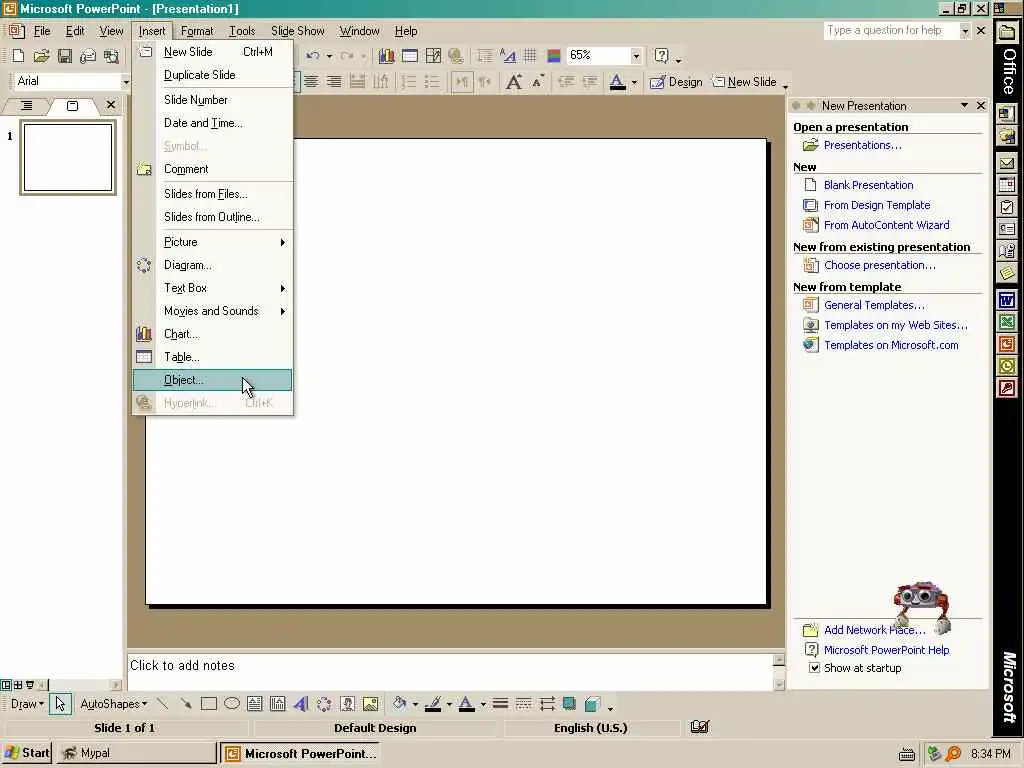Click the New blank document icon
This screenshot has width=1024, height=768.
(x=18, y=57)
